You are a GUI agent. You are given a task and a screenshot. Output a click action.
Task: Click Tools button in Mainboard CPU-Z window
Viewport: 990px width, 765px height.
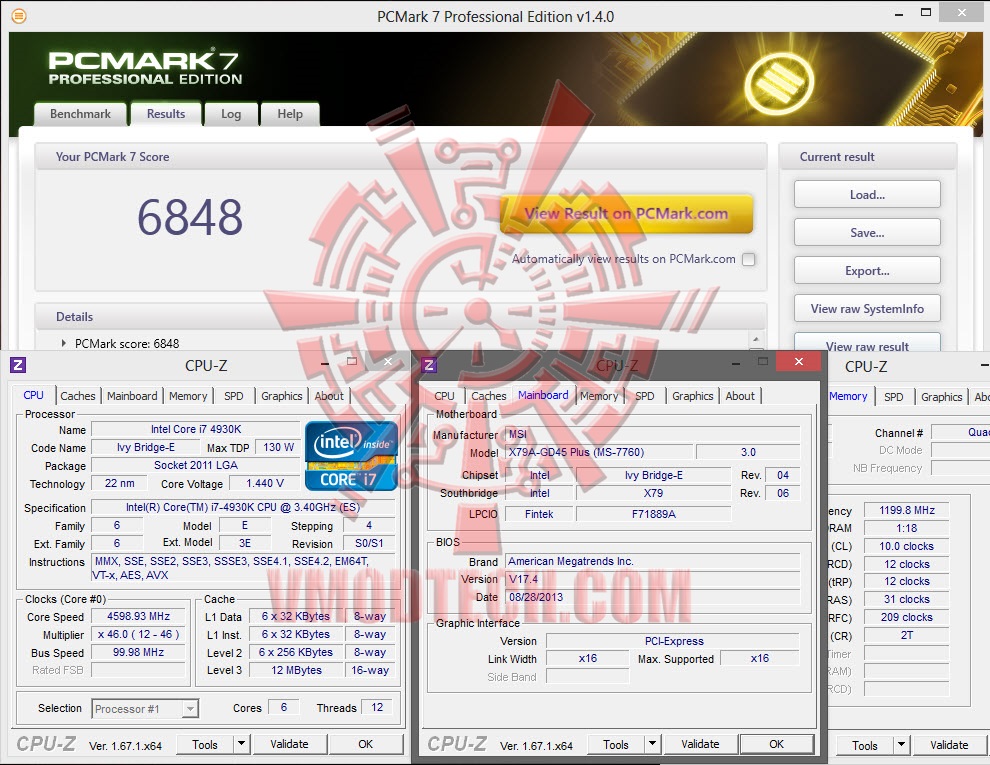point(616,744)
